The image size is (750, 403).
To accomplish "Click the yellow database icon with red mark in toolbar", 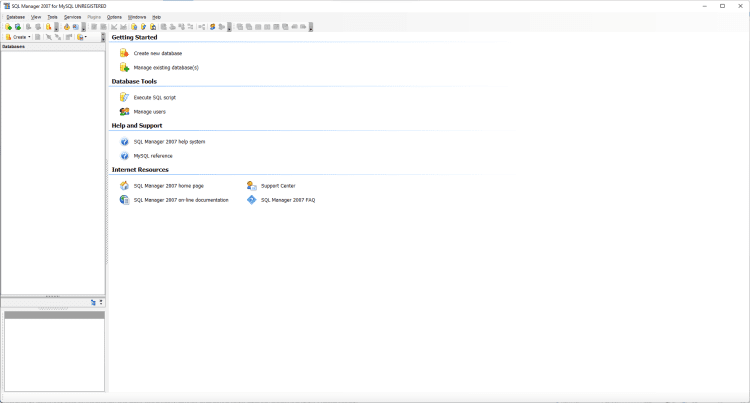I will 48,27.
